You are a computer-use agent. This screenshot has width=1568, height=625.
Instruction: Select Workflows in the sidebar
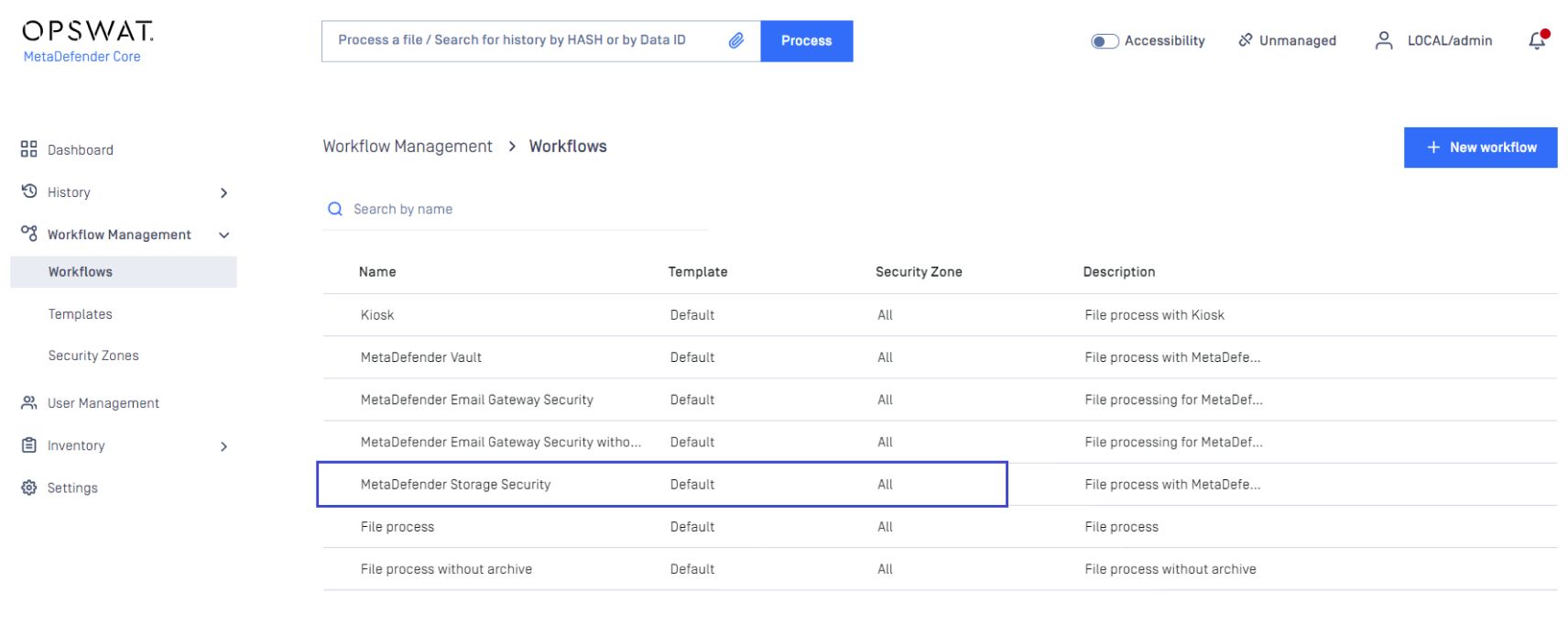pos(124,272)
